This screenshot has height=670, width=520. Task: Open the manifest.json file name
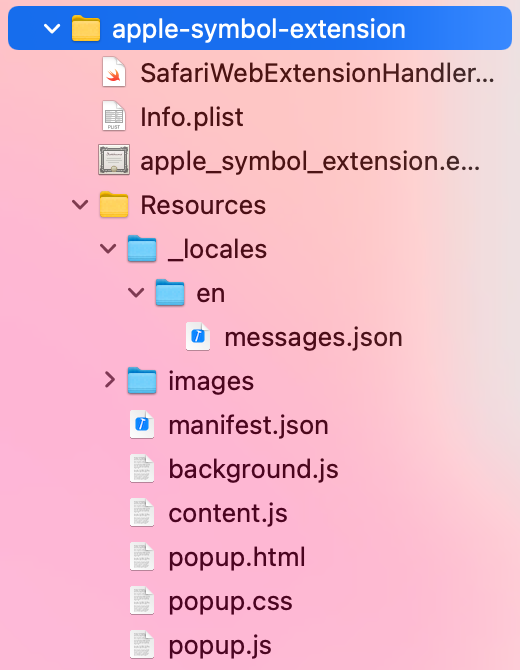[x=249, y=426]
